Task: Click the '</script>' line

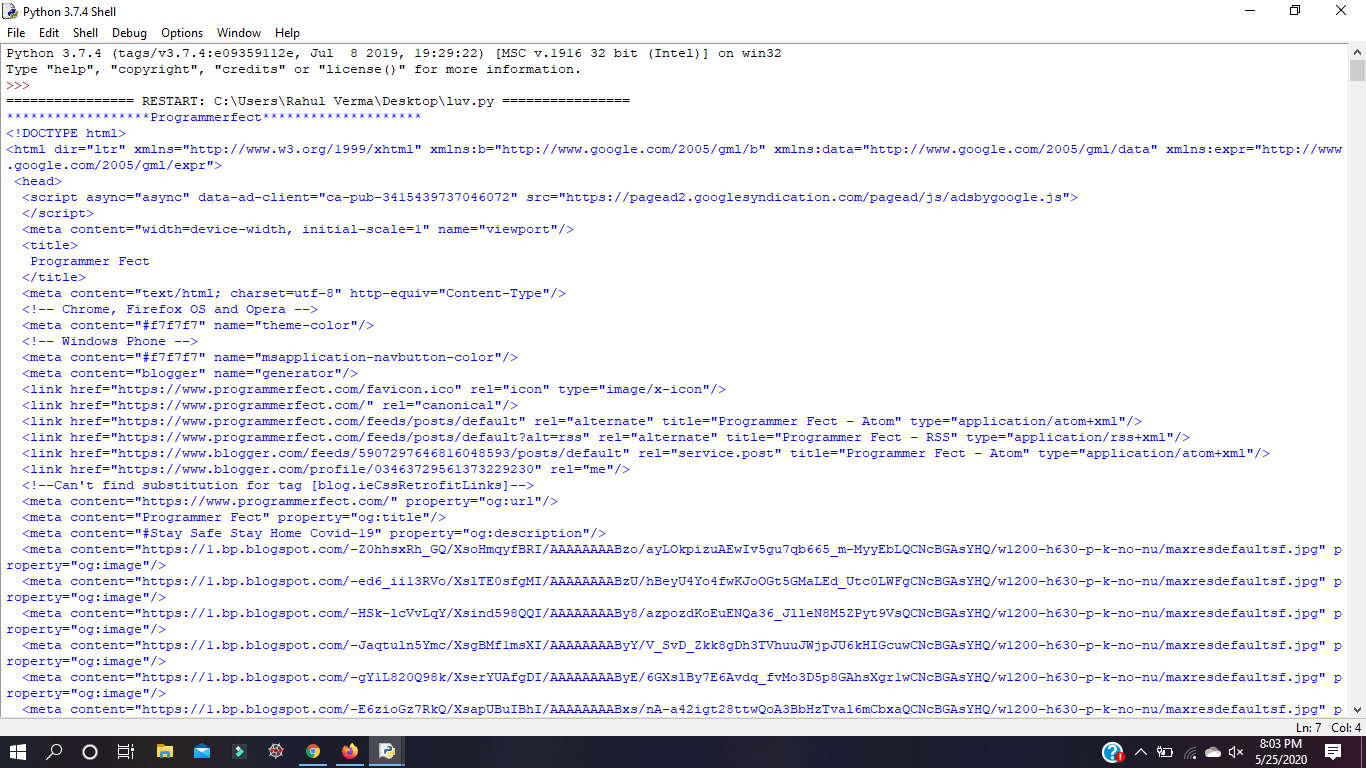Action: tap(58, 213)
